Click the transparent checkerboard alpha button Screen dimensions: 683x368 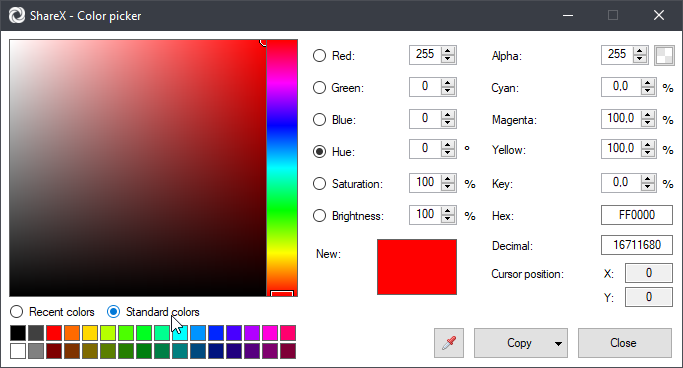pyautogui.click(x=664, y=55)
